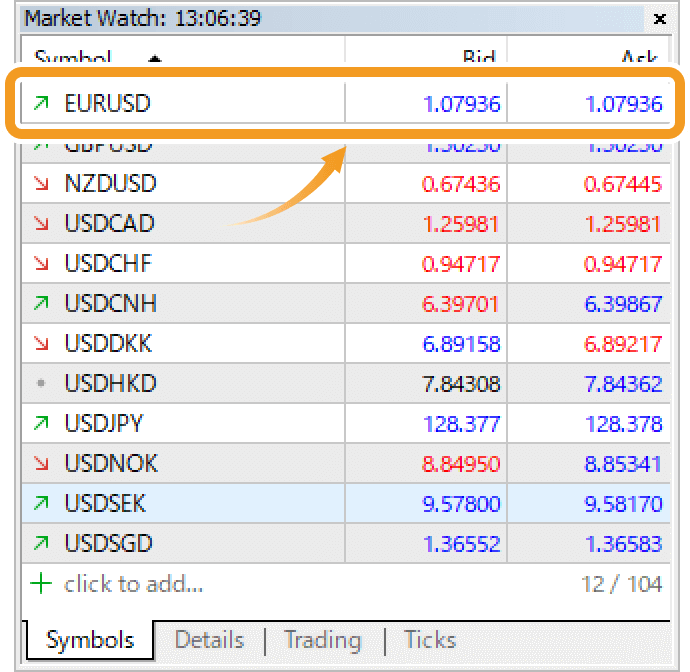The image size is (690, 672).
Task: Select the EURUSD symbol name
Action: [107, 104]
